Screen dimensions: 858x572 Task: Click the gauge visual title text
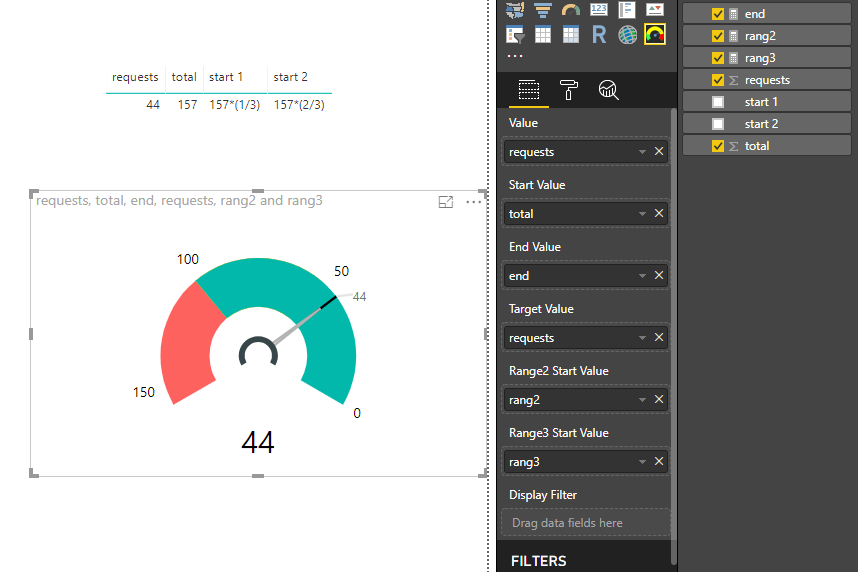tap(179, 201)
